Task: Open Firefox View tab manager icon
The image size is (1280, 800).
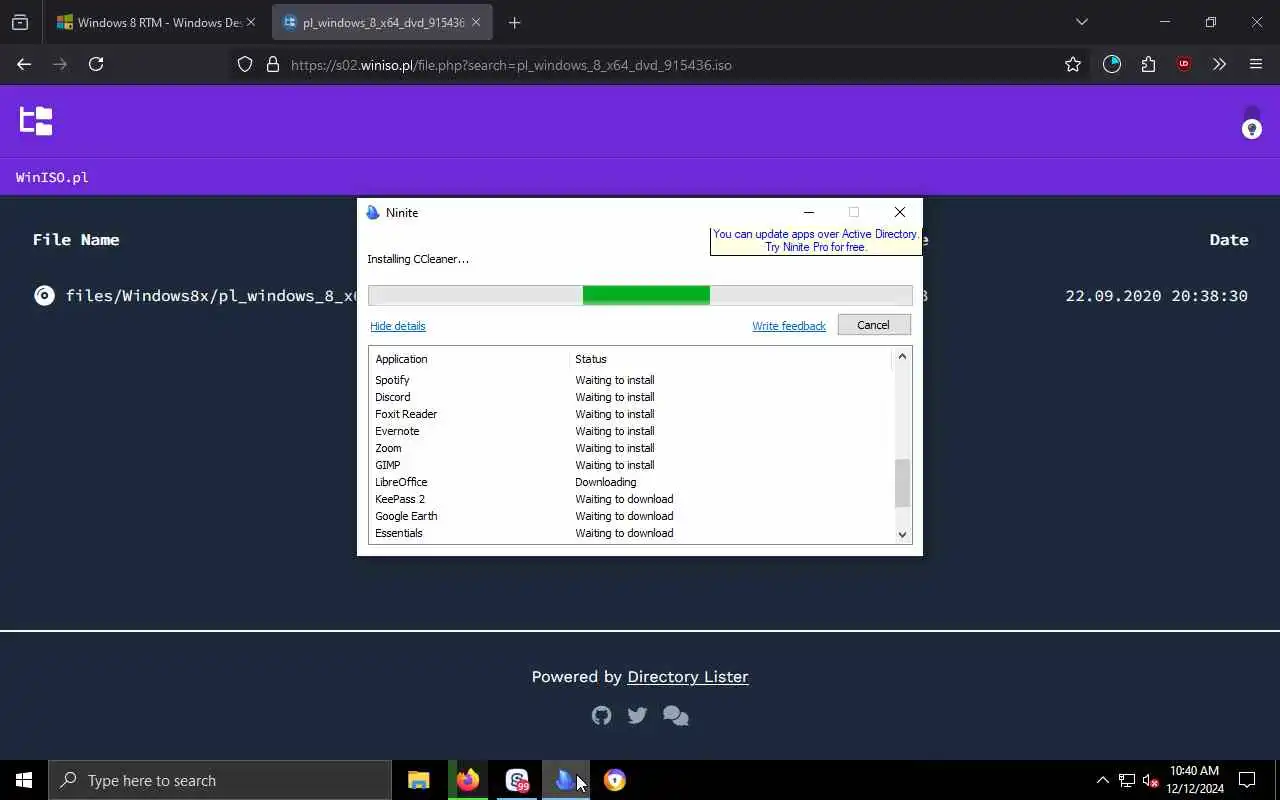Action: point(20,22)
